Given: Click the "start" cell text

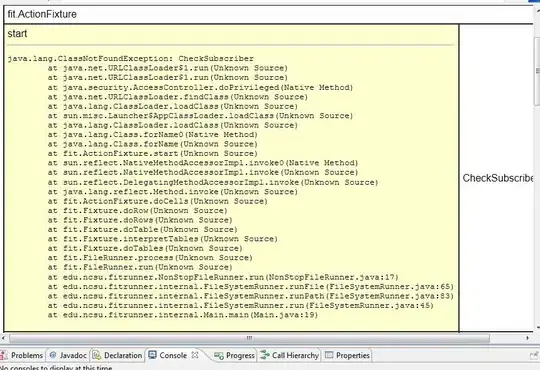Looking at the screenshot, I should (x=17, y=34).
